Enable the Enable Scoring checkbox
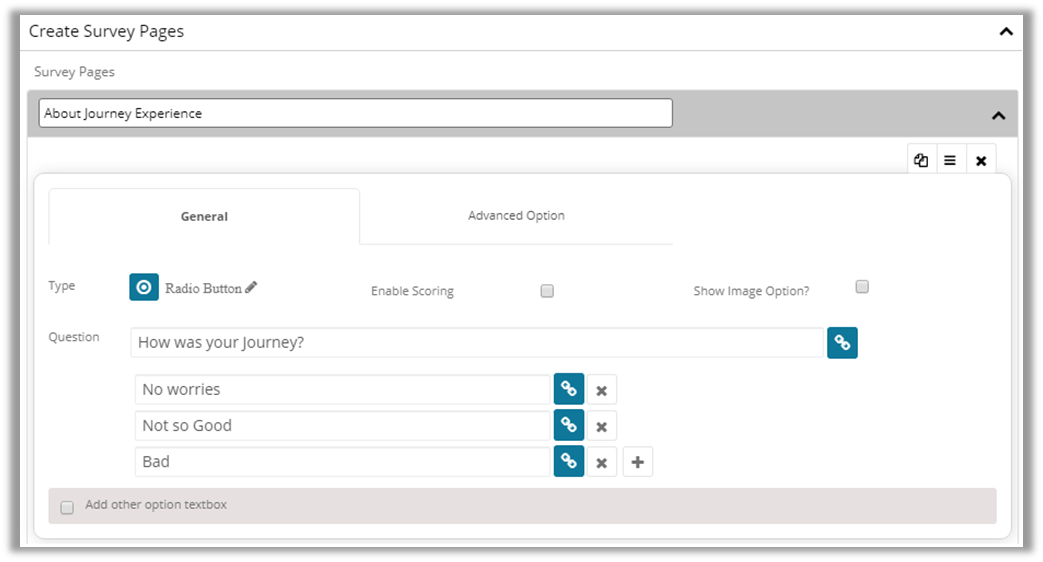Screen dimensions: 1043x562 pyautogui.click(x=547, y=291)
